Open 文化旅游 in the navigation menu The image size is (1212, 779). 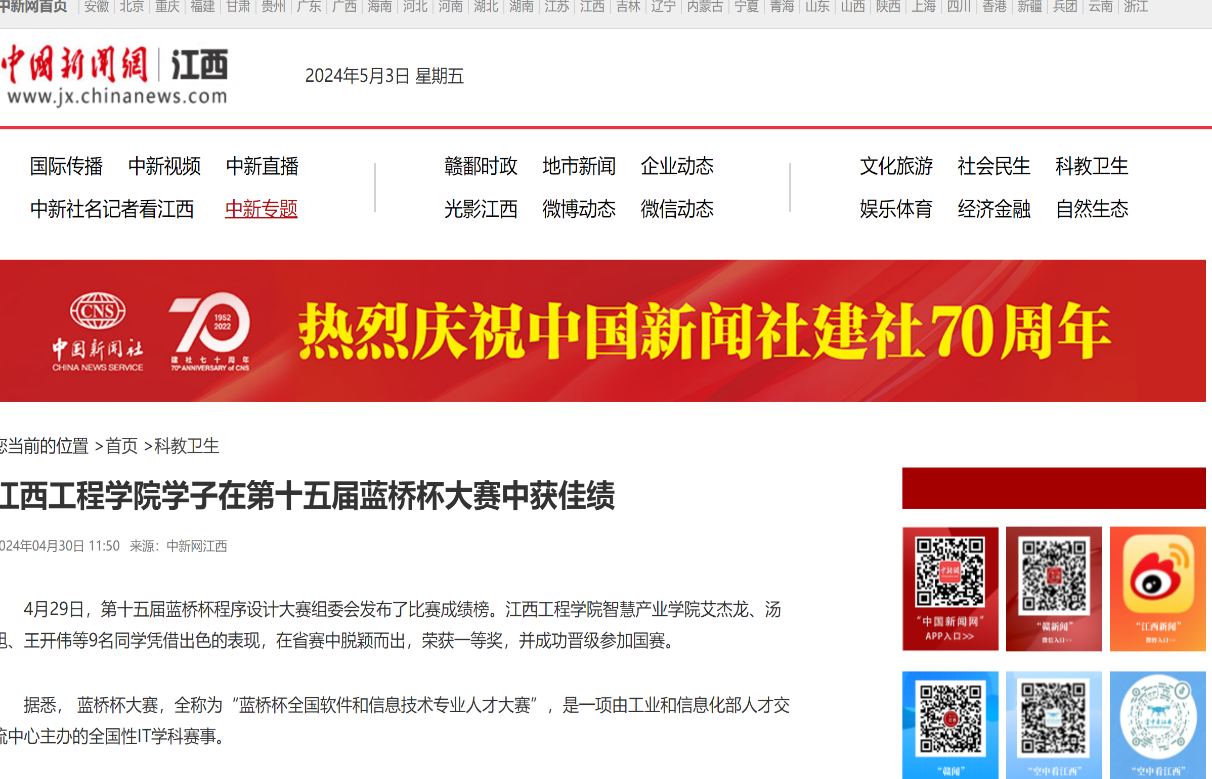click(x=896, y=166)
